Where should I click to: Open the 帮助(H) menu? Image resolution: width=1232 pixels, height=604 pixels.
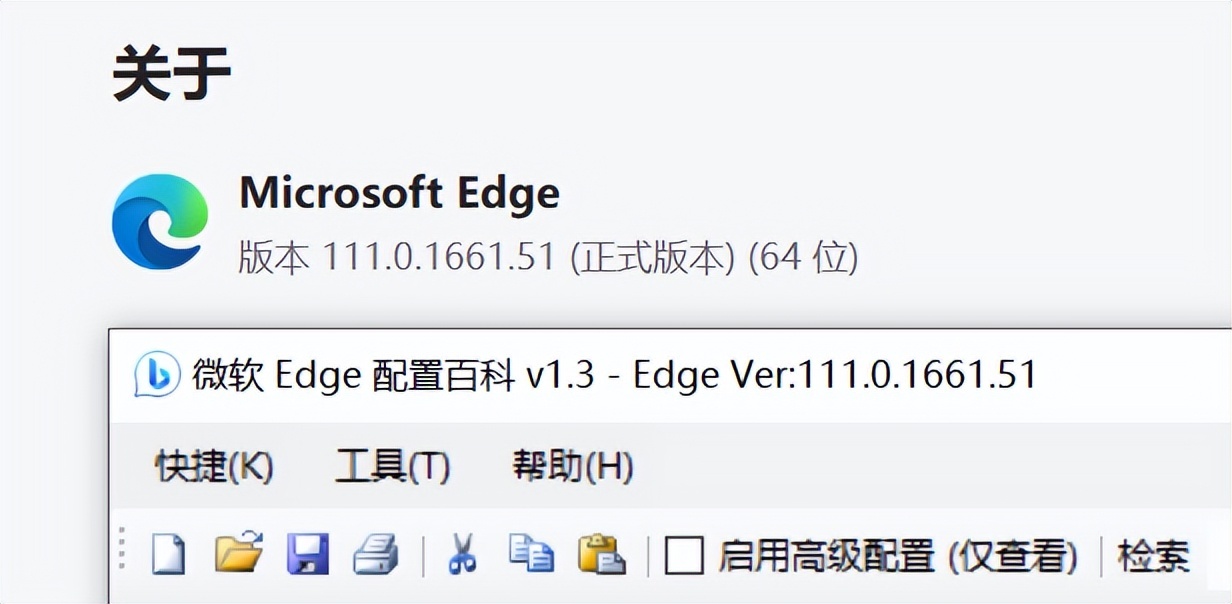(572, 467)
